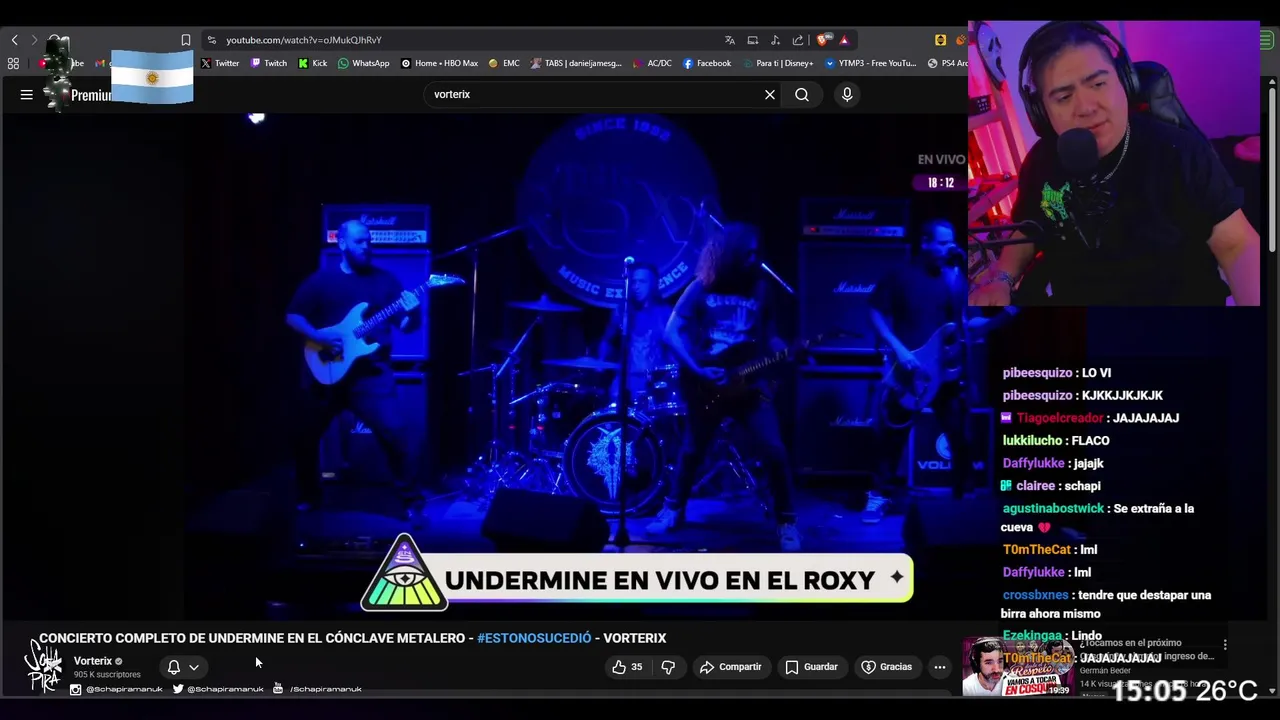Bookmark this page using the bookmark icon
Image resolution: width=1280 pixels, height=720 pixels.
[x=185, y=40]
